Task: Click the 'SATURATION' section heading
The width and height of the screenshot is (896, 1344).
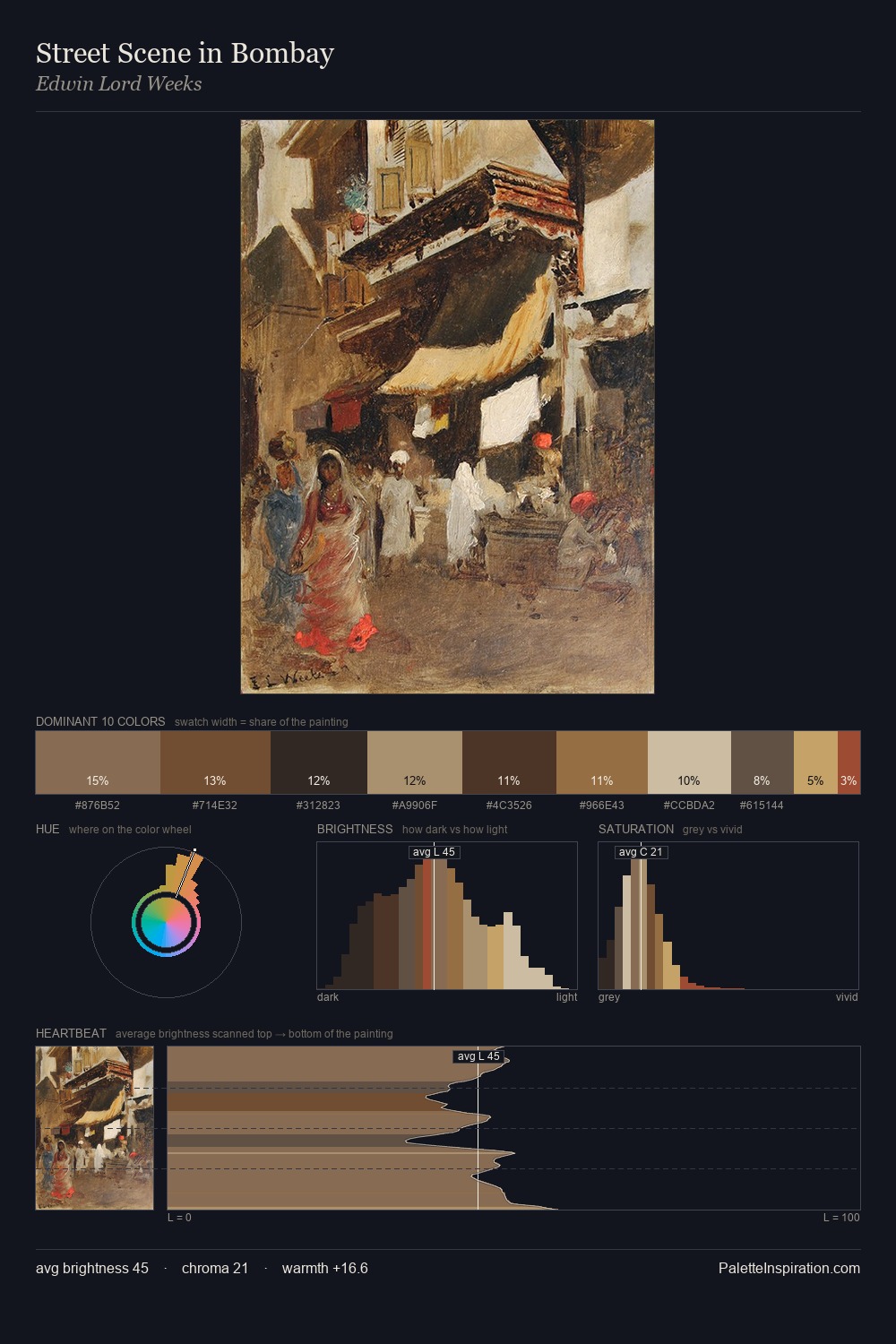Action: [636, 829]
